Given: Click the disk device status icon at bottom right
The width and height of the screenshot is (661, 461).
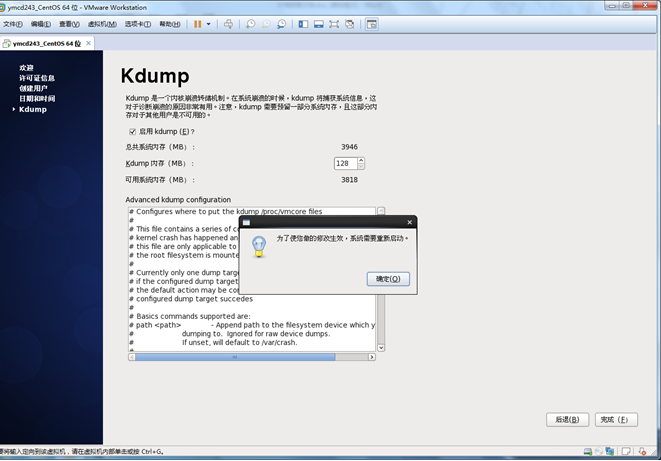Looking at the screenshot, I should (x=588, y=451).
